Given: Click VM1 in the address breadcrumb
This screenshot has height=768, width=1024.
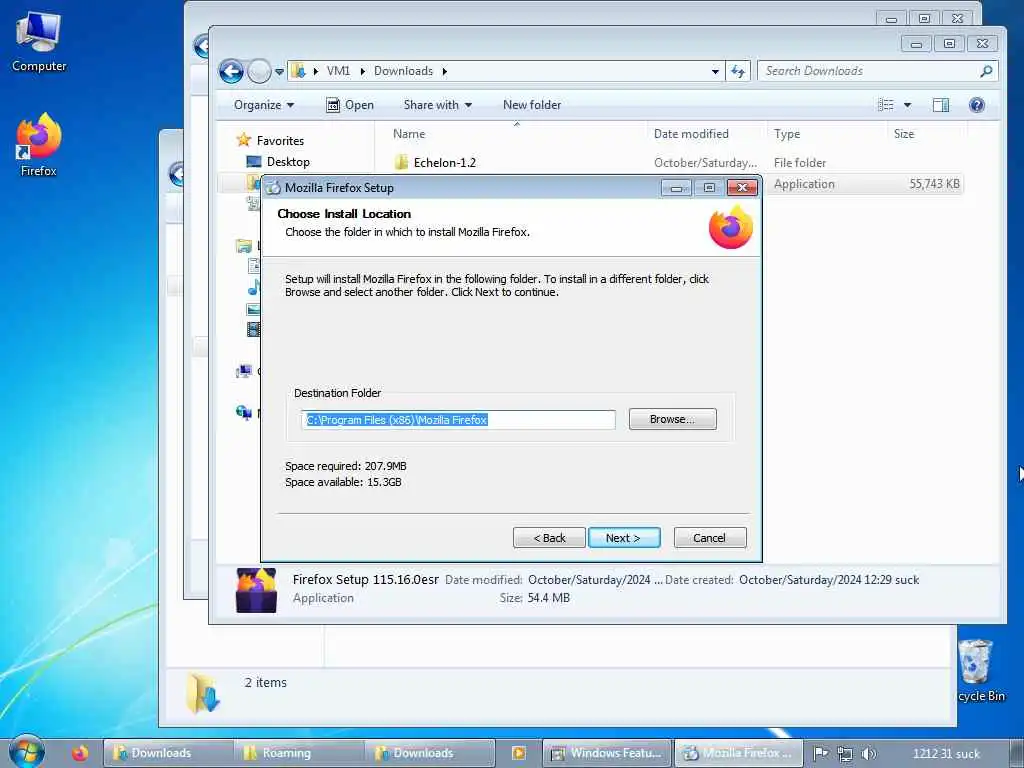Looking at the screenshot, I should pos(338,71).
